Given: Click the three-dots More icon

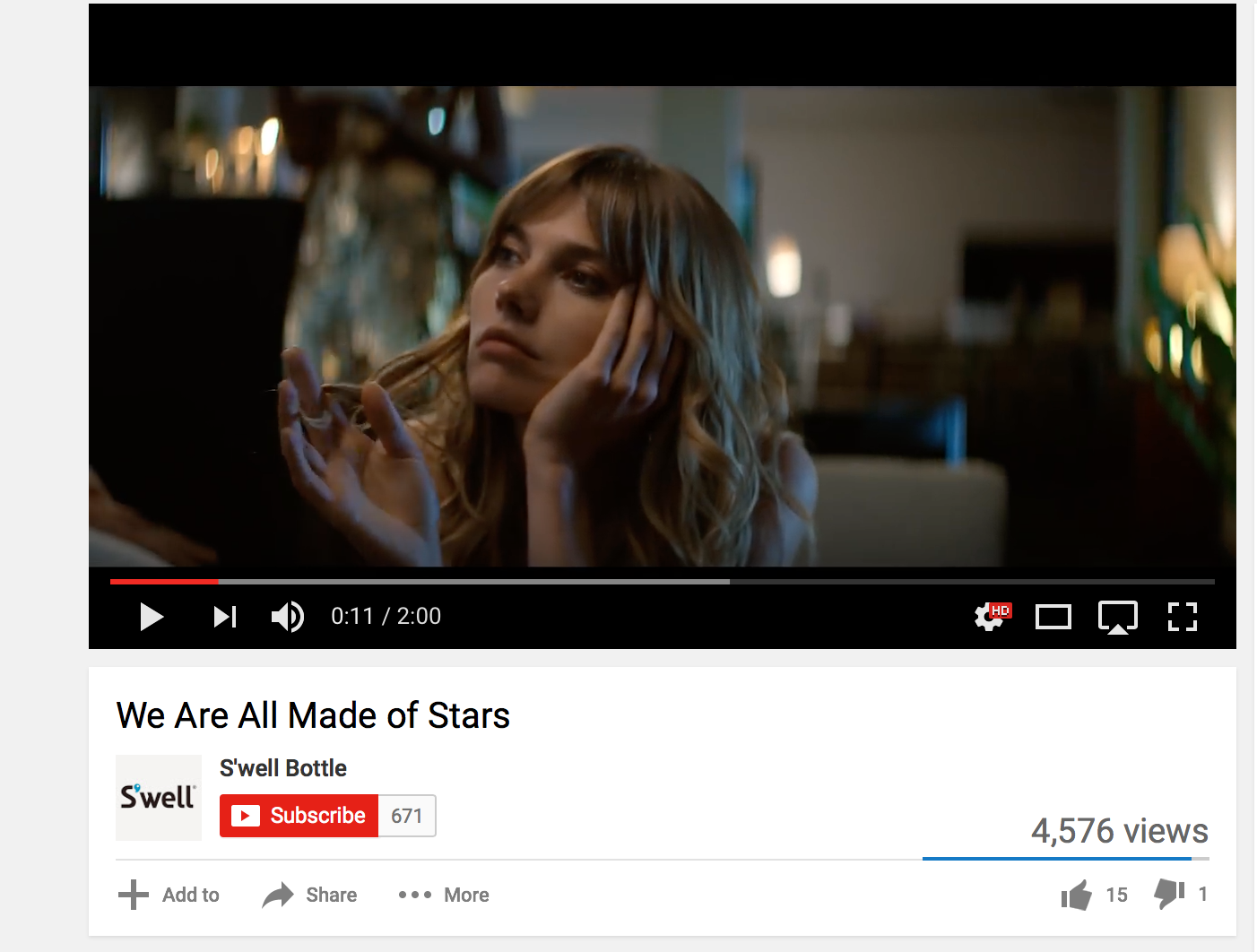Looking at the screenshot, I should pyautogui.click(x=415, y=895).
